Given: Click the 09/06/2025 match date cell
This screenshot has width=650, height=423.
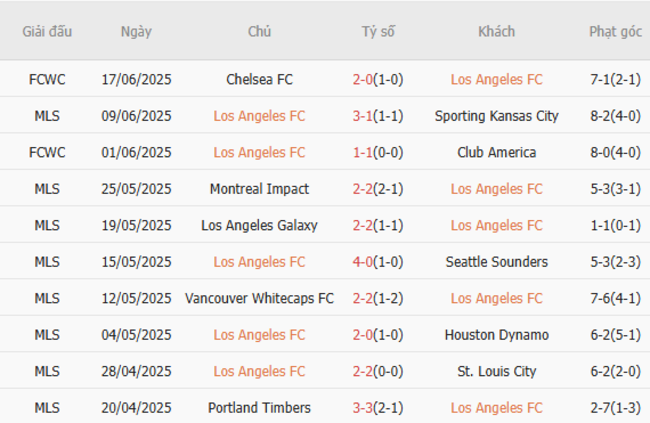Looking at the screenshot, I should 136,116.
